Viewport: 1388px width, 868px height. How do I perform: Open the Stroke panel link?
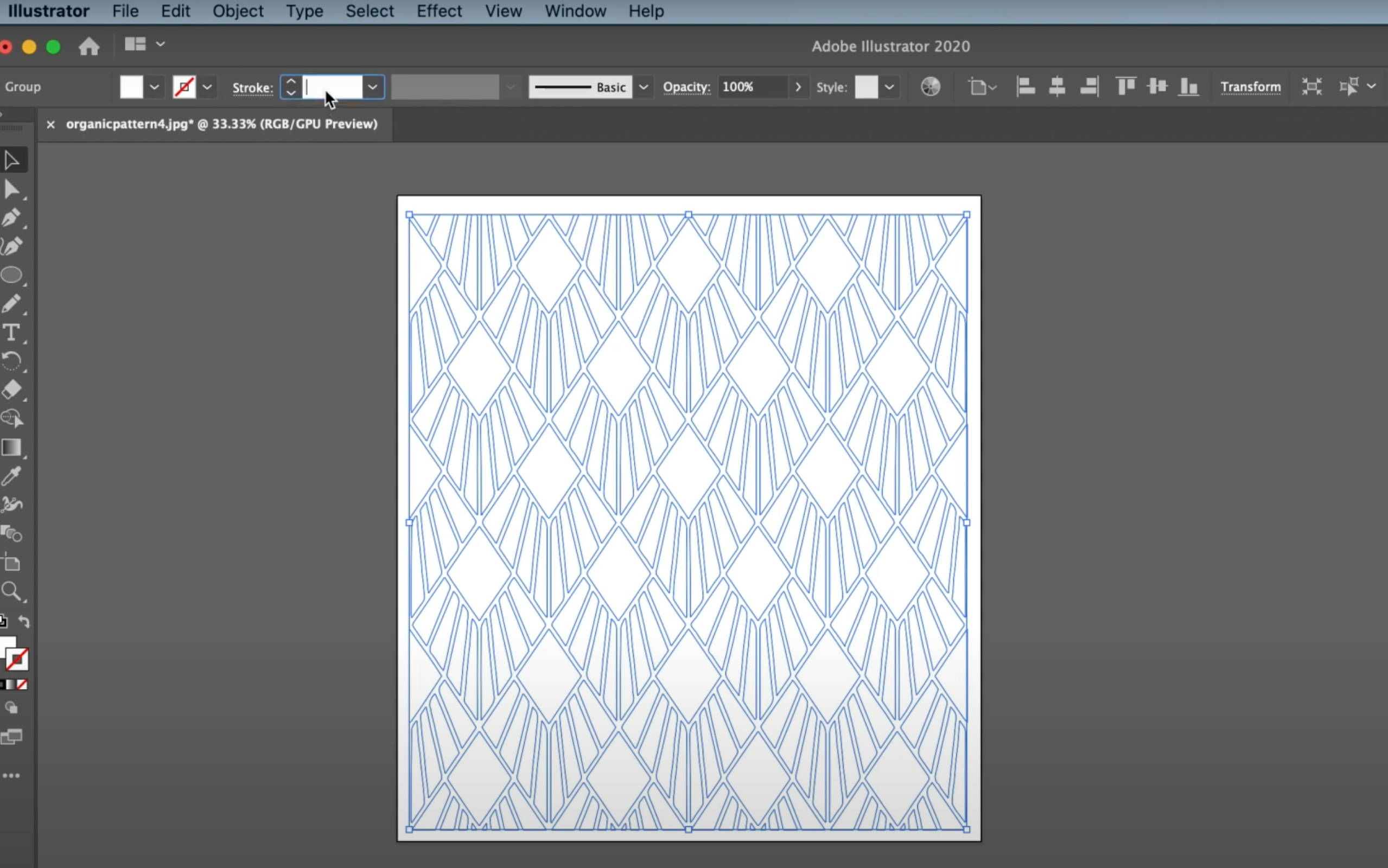[x=252, y=87]
